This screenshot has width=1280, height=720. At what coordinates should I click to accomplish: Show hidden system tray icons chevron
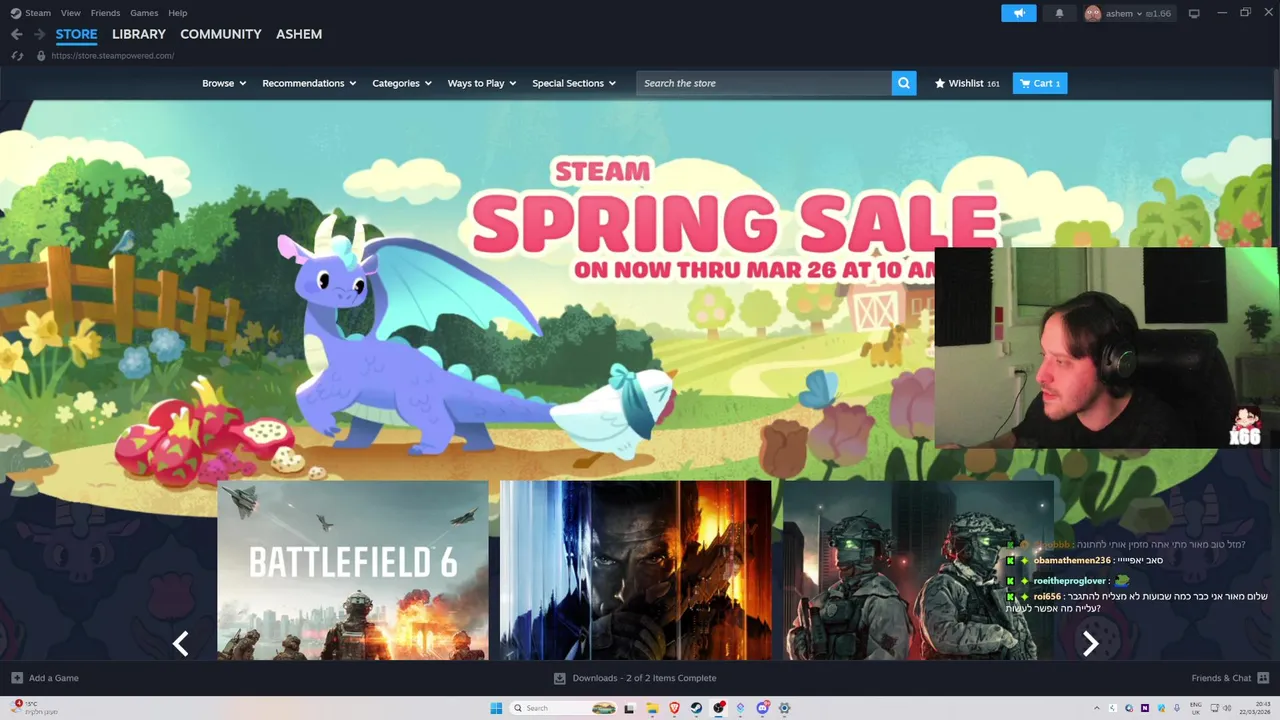tap(1098, 708)
